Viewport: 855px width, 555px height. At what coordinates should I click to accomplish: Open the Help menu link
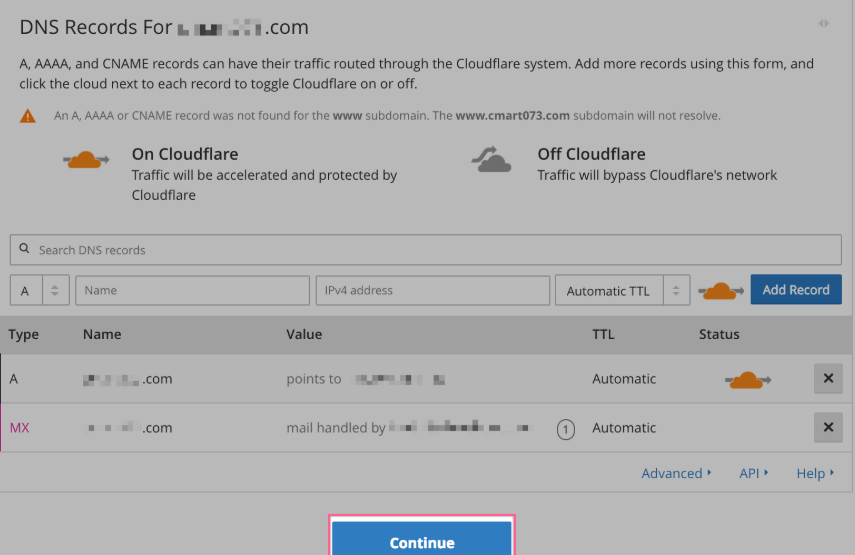point(815,473)
